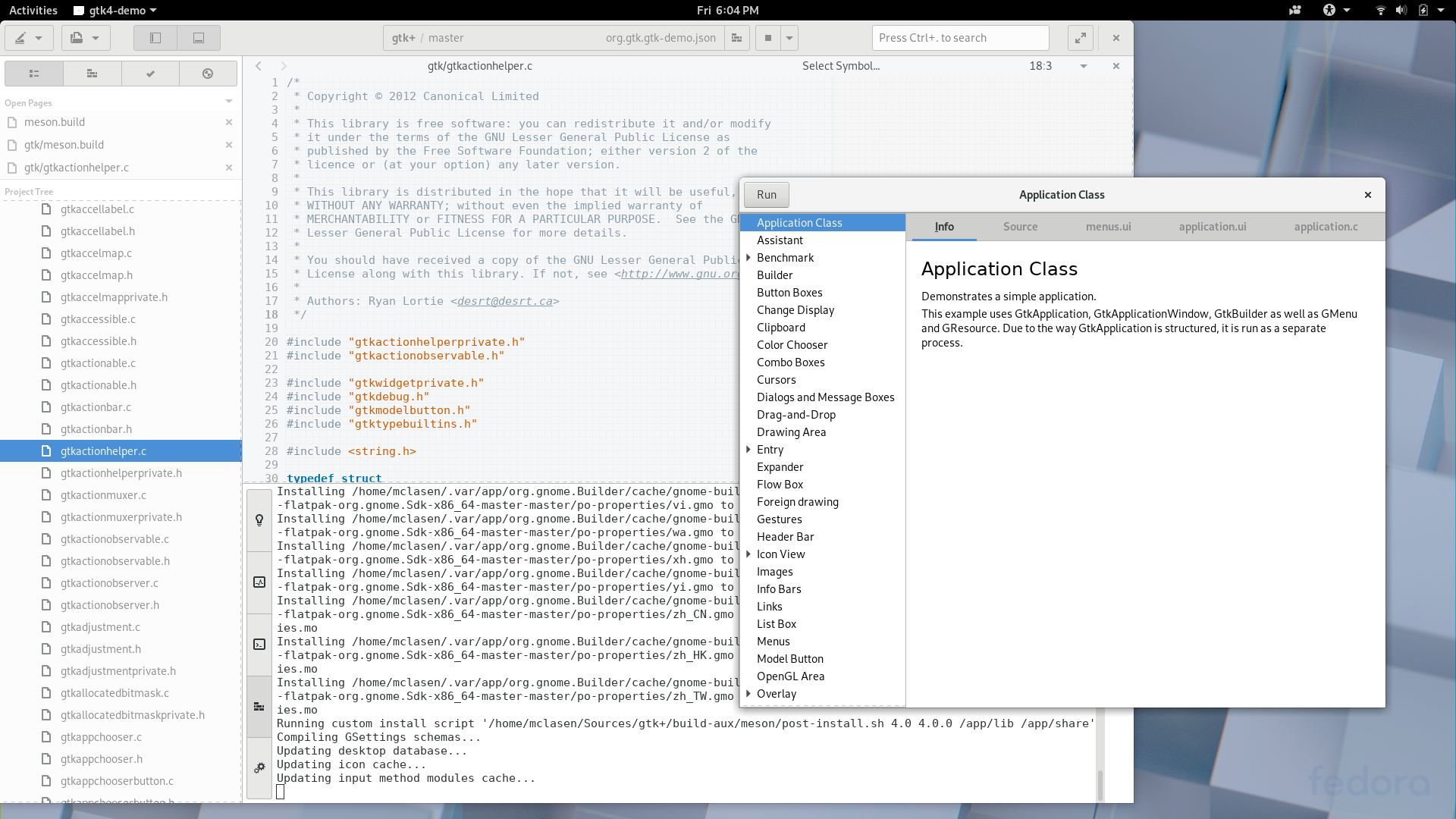Switch to the application.ui tab

coord(1212,227)
